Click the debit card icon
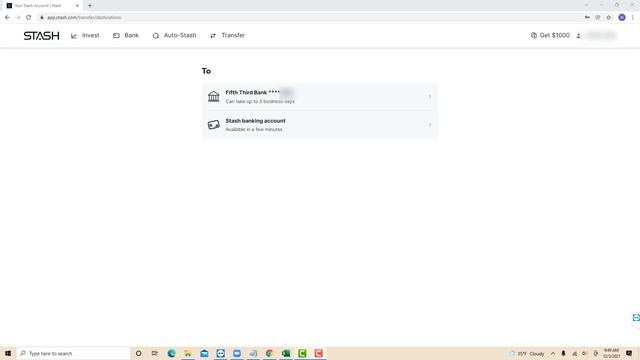The height and width of the screenshot is (360, 640). tap(213, 124)
